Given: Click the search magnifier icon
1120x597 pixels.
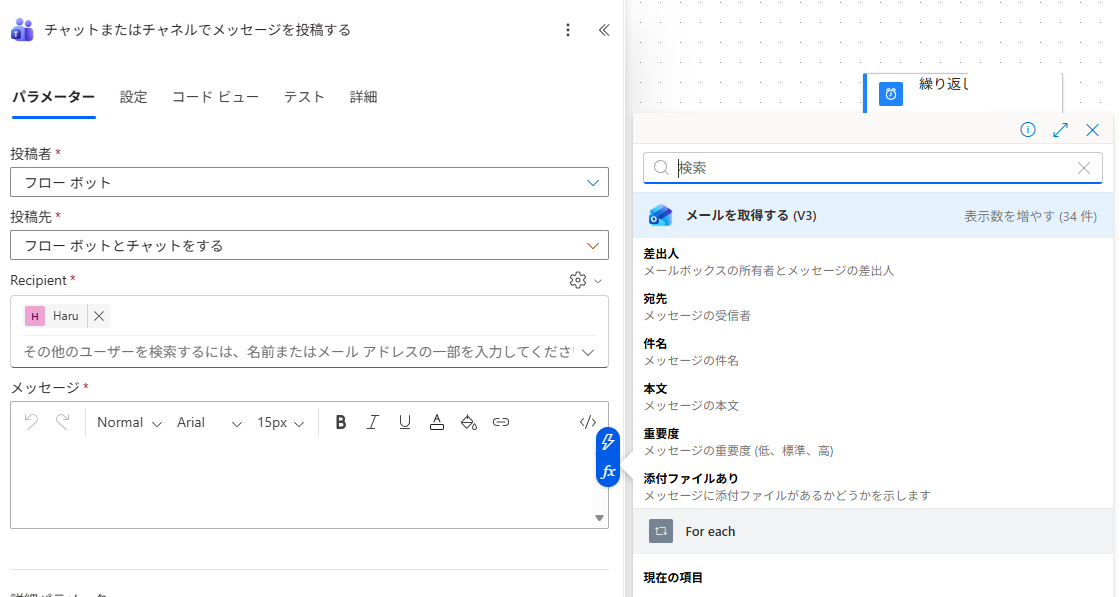Looking at the screenshot, I should pos(661,168).
